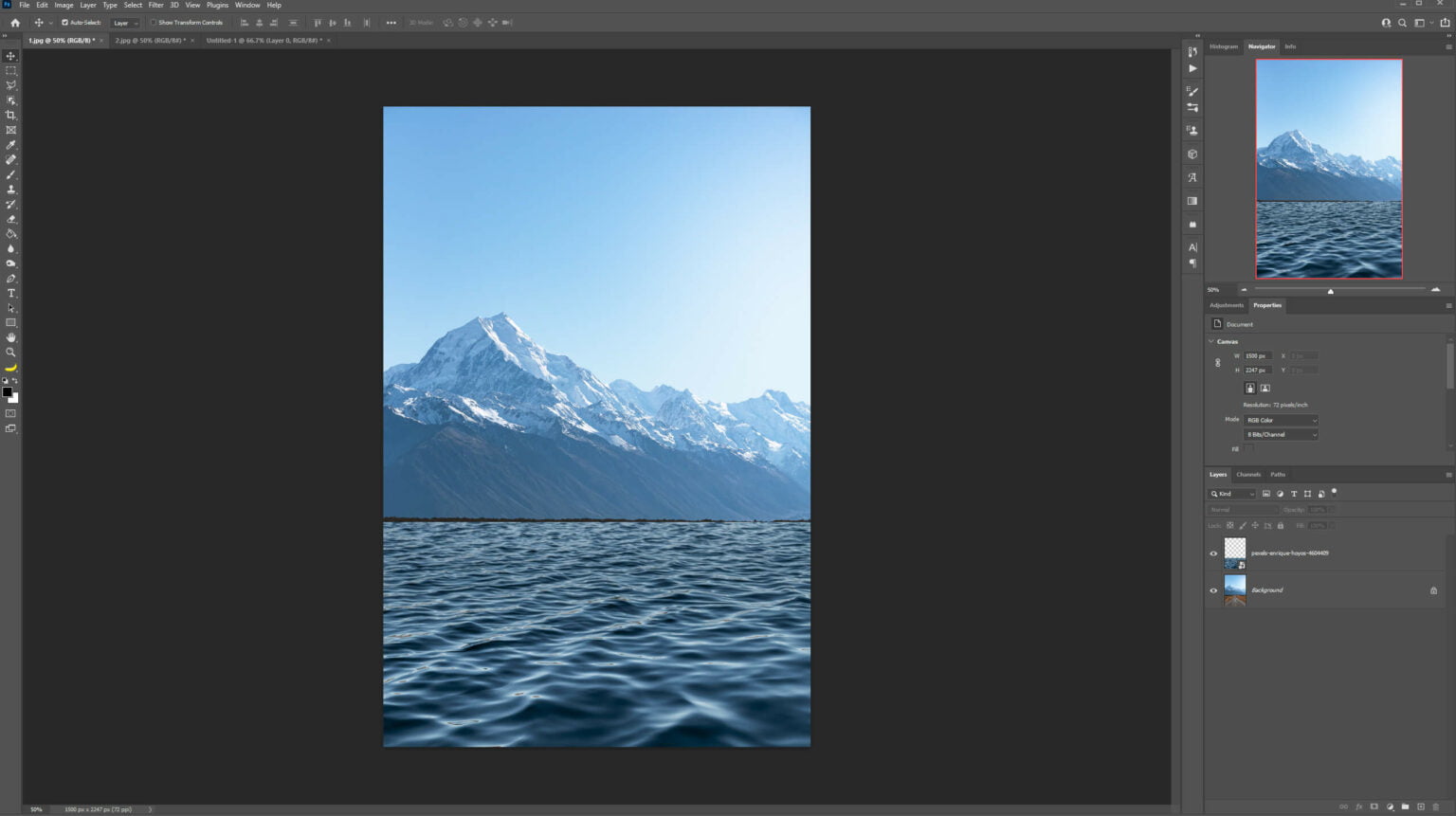Select the Pen tool

(x=11, y=279)
